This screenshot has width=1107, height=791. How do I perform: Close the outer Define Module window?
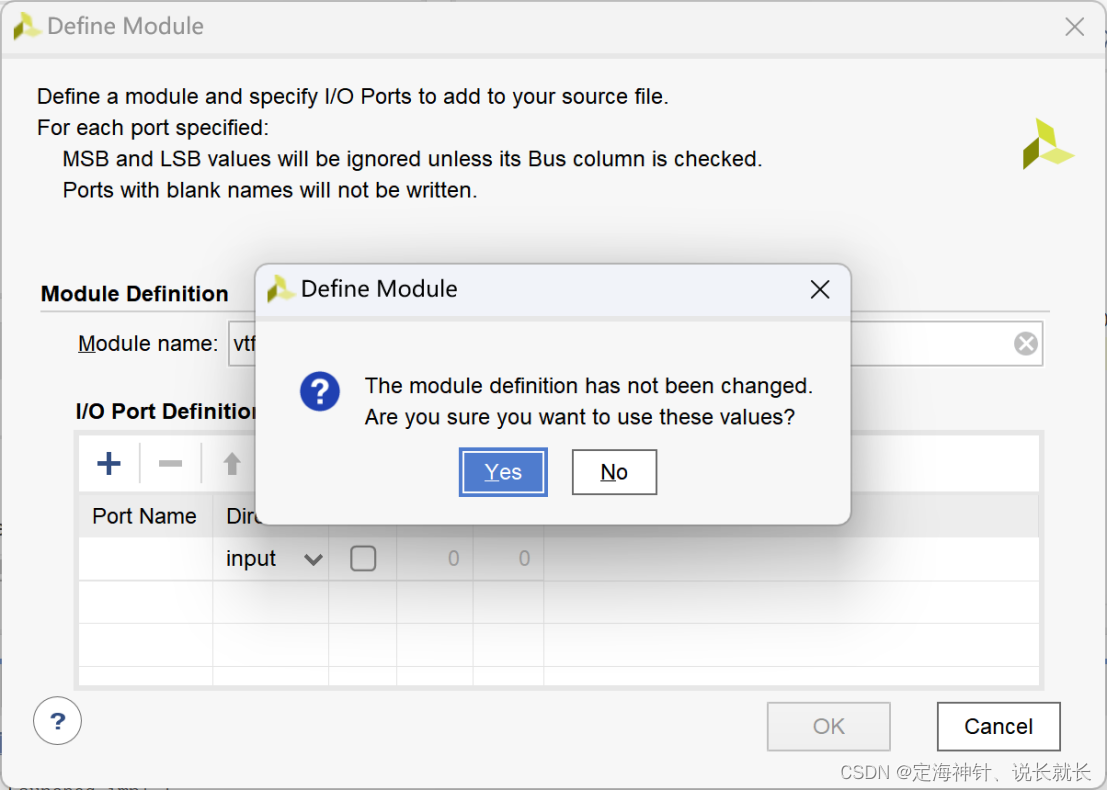[1075, 27]
